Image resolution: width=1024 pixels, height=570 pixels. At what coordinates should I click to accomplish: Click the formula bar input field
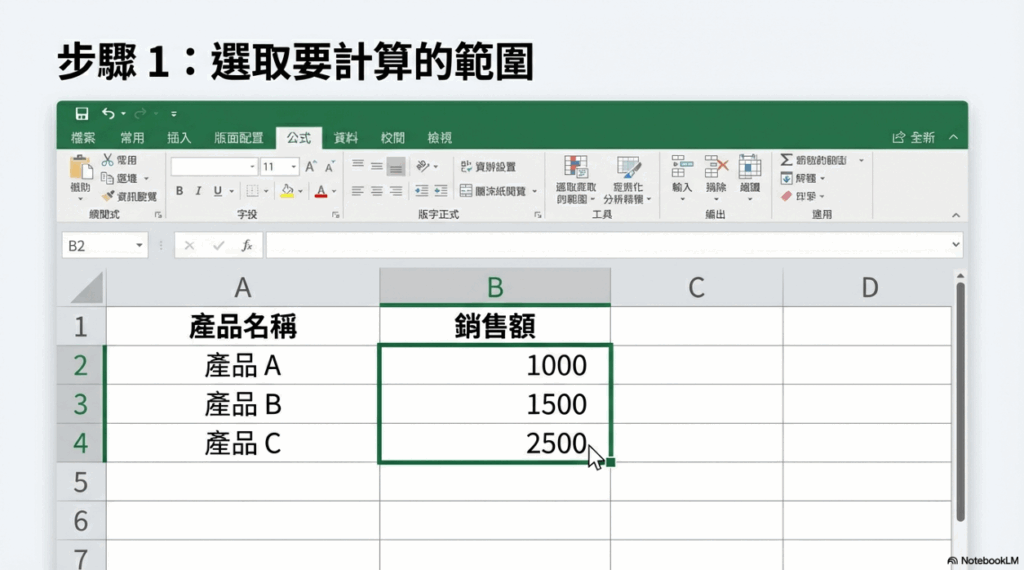pos(614,245)
